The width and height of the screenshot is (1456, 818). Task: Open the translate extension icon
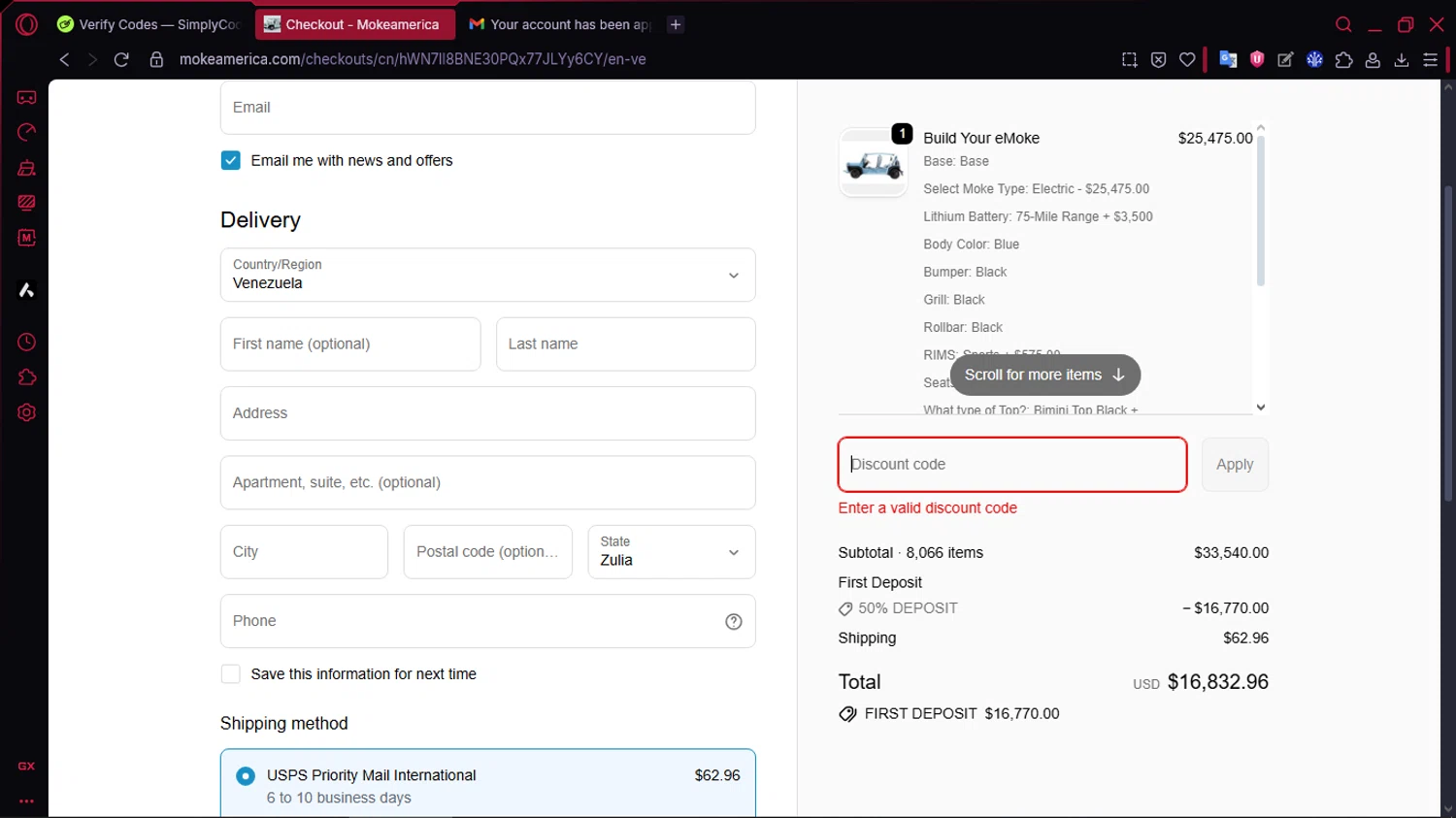tap(1228, 59)
